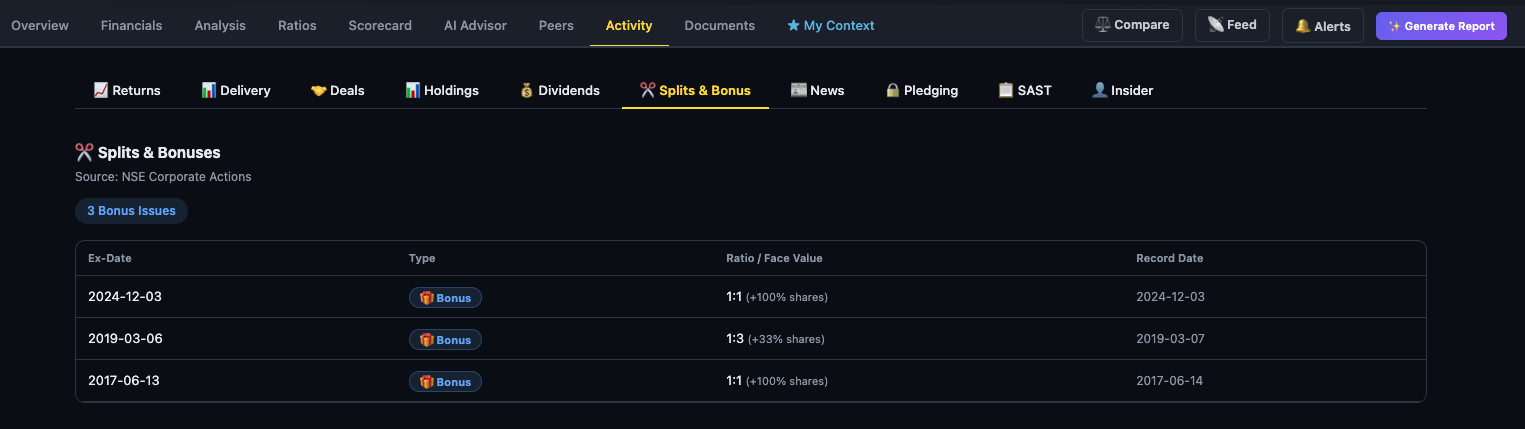Select ex-date 2024-12-03 cell

pos(125,297)
